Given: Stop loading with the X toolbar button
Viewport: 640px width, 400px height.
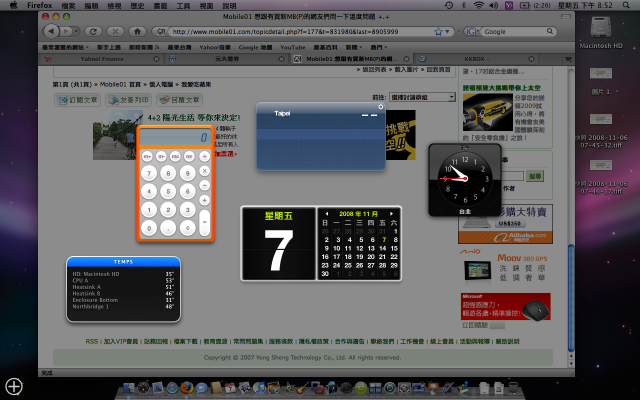Looking at the screenshot, I should [x=116, y=31].
